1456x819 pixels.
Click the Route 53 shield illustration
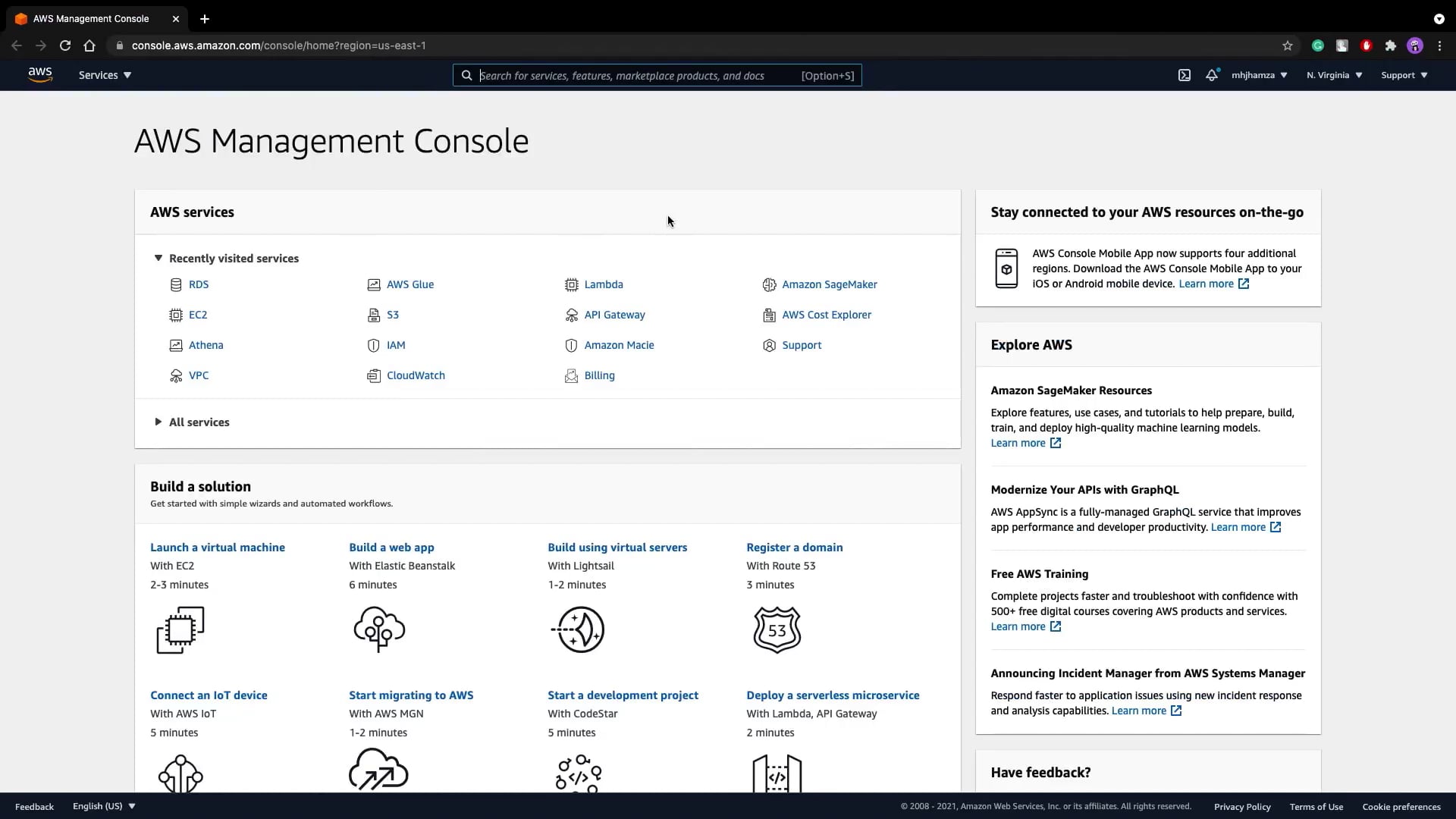(777, 629)
